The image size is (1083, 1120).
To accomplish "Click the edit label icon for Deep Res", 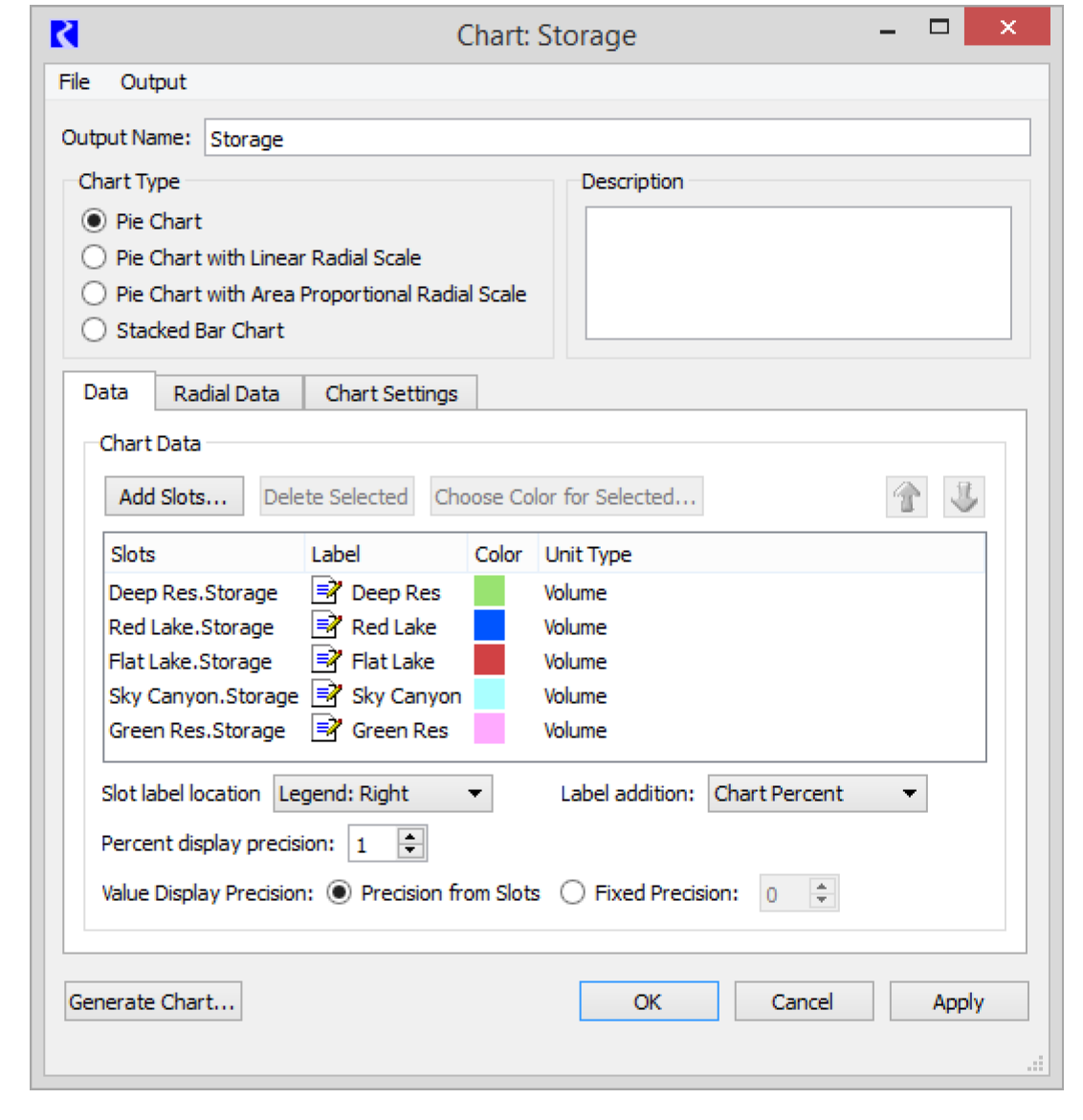I will click(326, 591).
